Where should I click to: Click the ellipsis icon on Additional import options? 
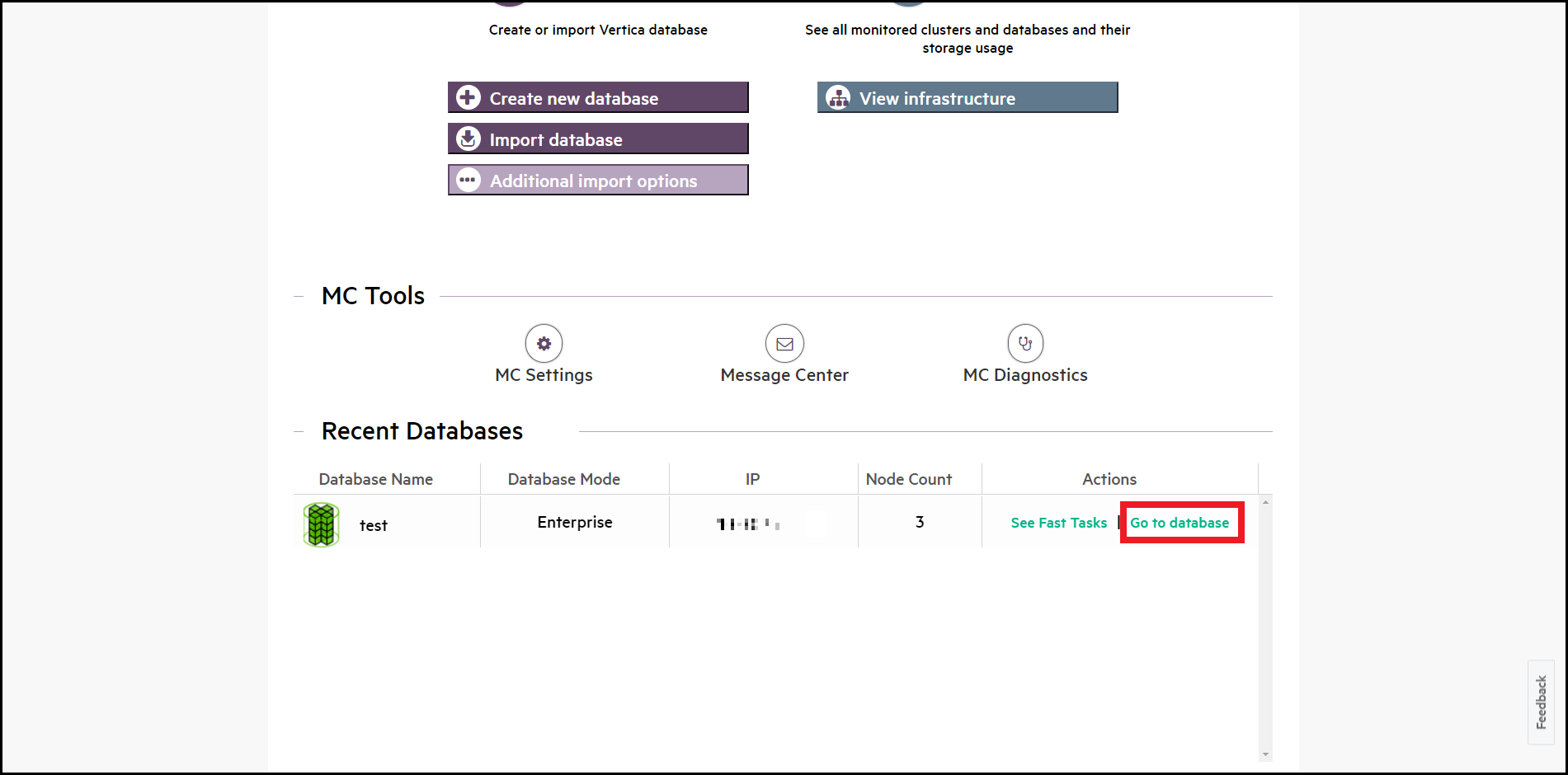(469, 180)
